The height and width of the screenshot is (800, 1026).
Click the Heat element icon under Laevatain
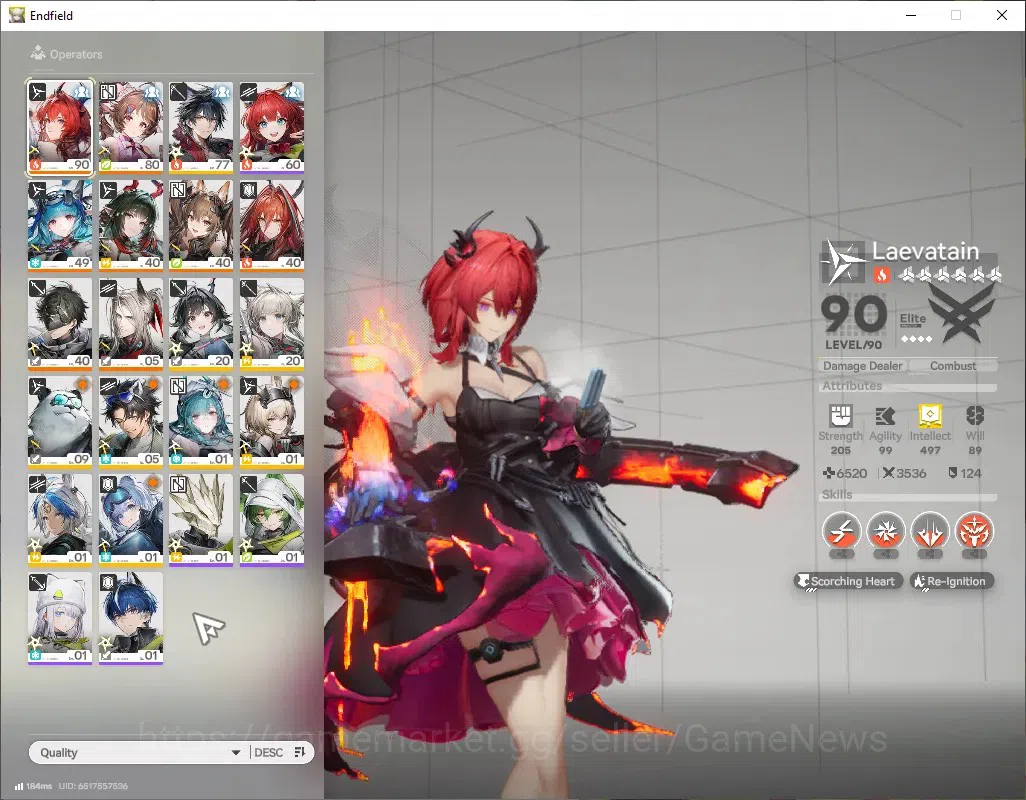[x=881, y=275]
